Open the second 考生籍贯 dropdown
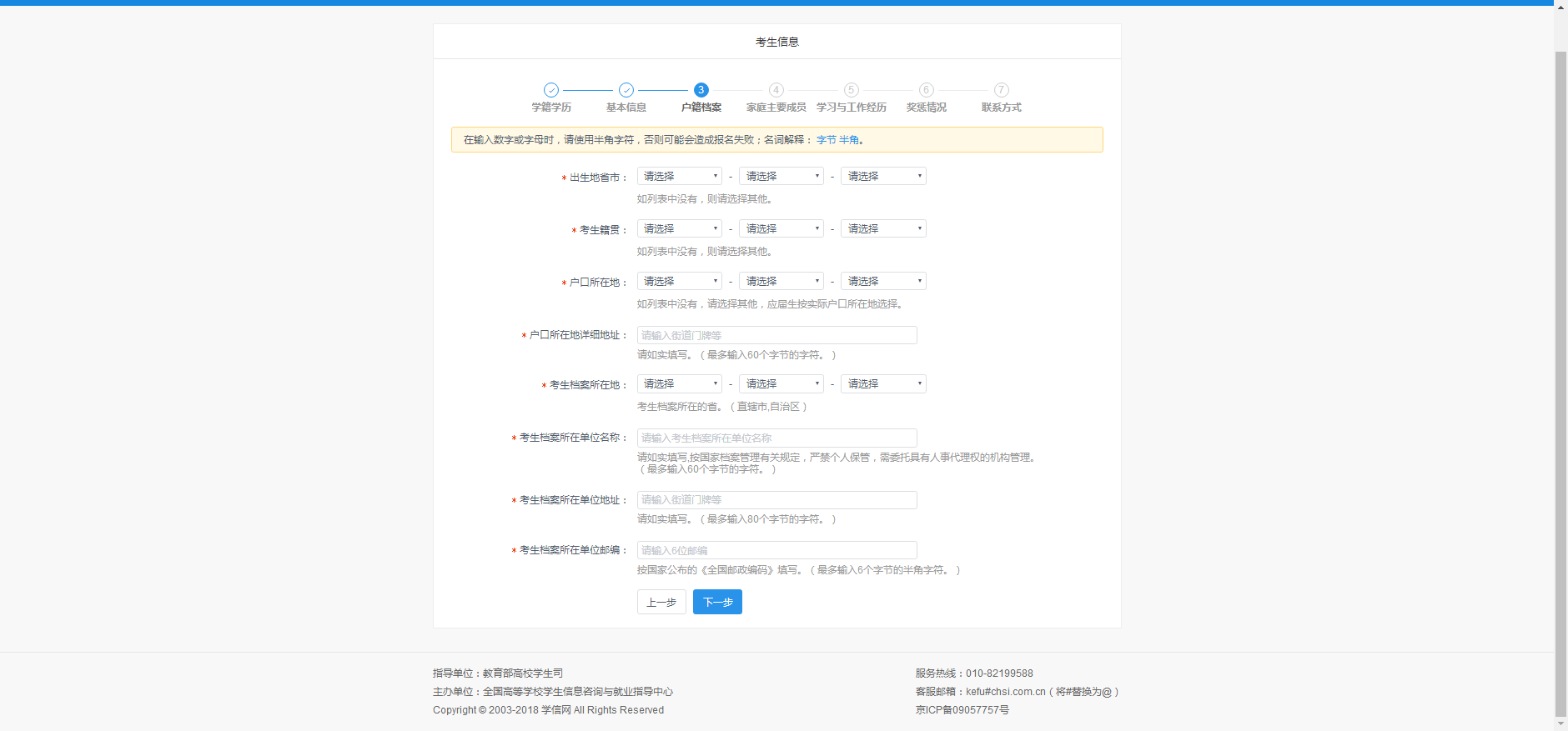 point(781,228)
